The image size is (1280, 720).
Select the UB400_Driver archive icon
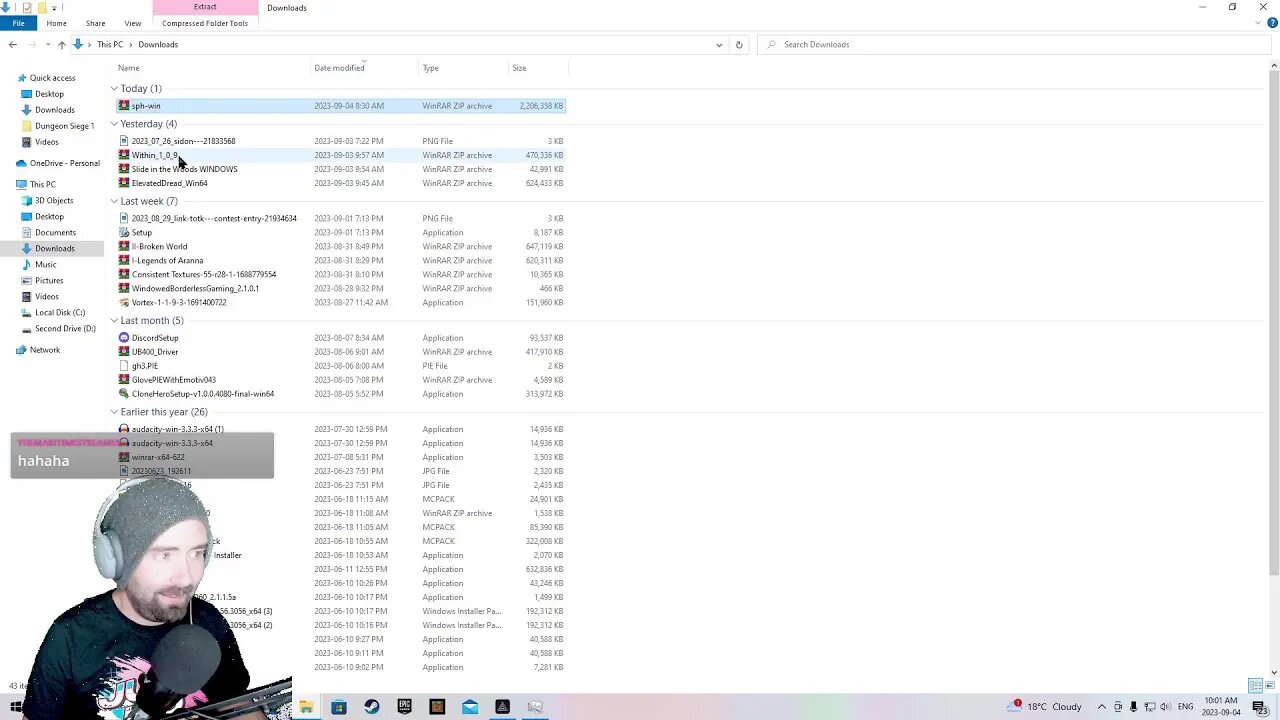point(124,352)
